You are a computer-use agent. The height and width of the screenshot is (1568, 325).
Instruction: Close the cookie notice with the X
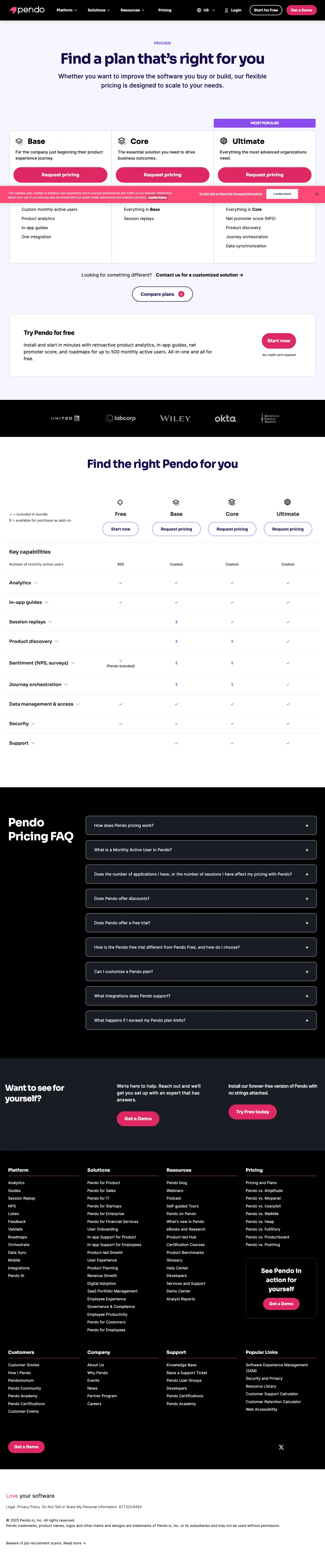(x=316, y=194)
